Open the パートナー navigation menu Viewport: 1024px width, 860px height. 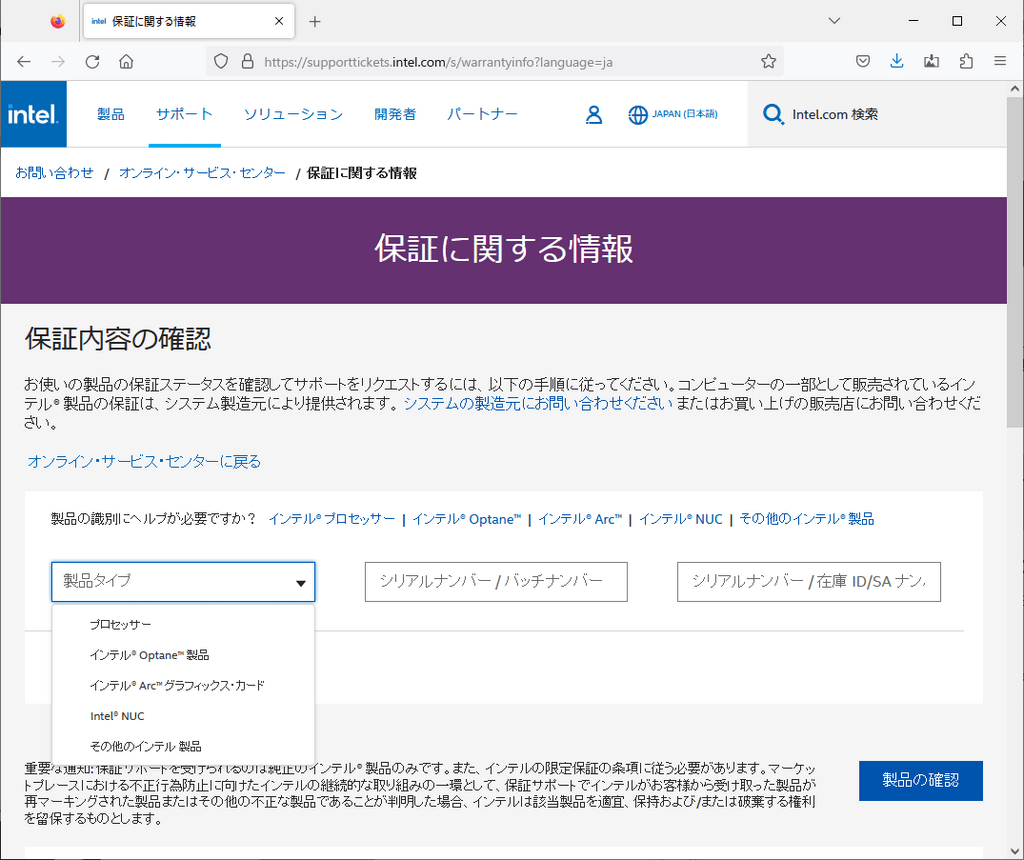point(482,114)
